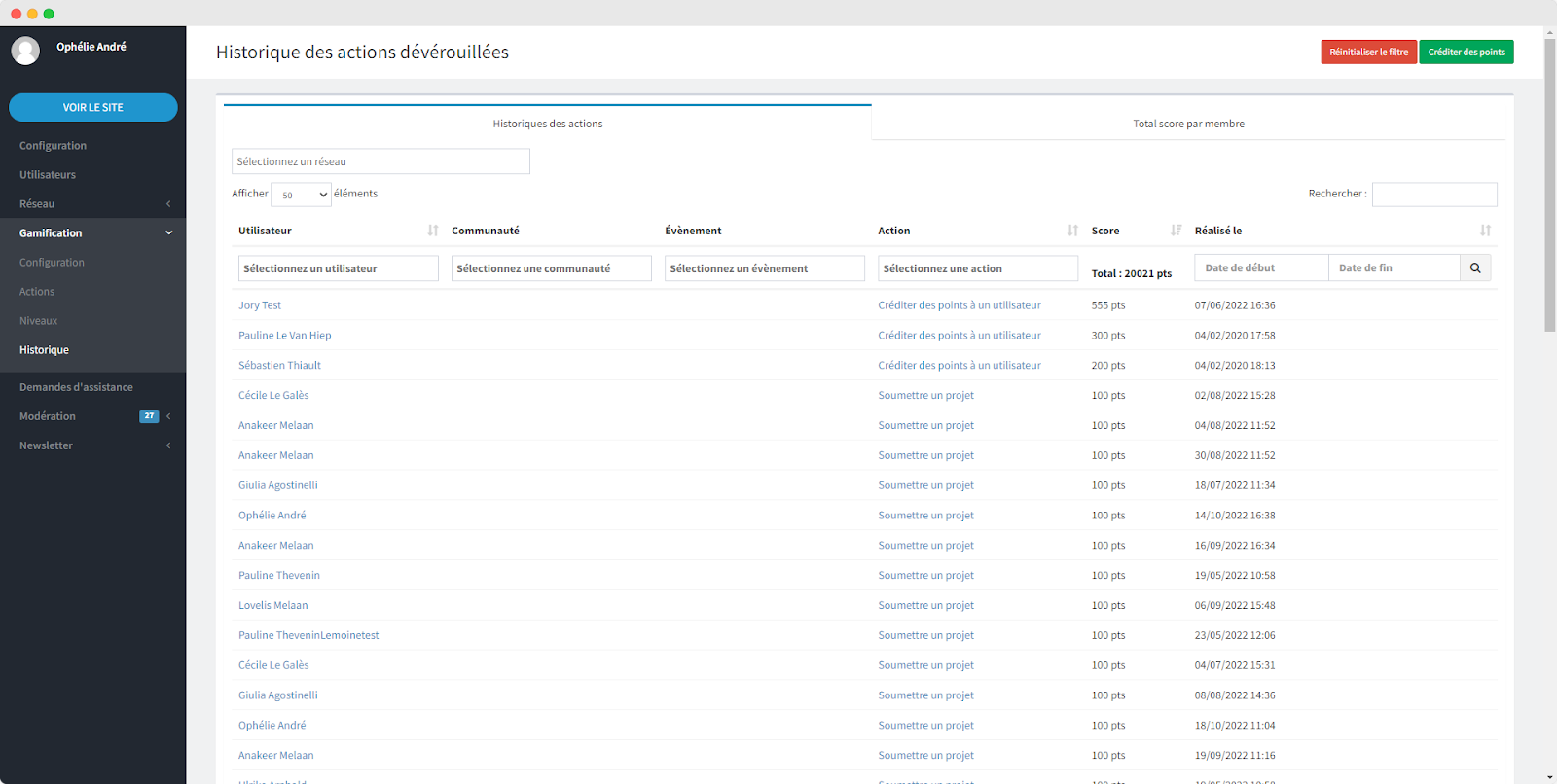
Task: Open user Jory Test link
Action: point(260,305)
